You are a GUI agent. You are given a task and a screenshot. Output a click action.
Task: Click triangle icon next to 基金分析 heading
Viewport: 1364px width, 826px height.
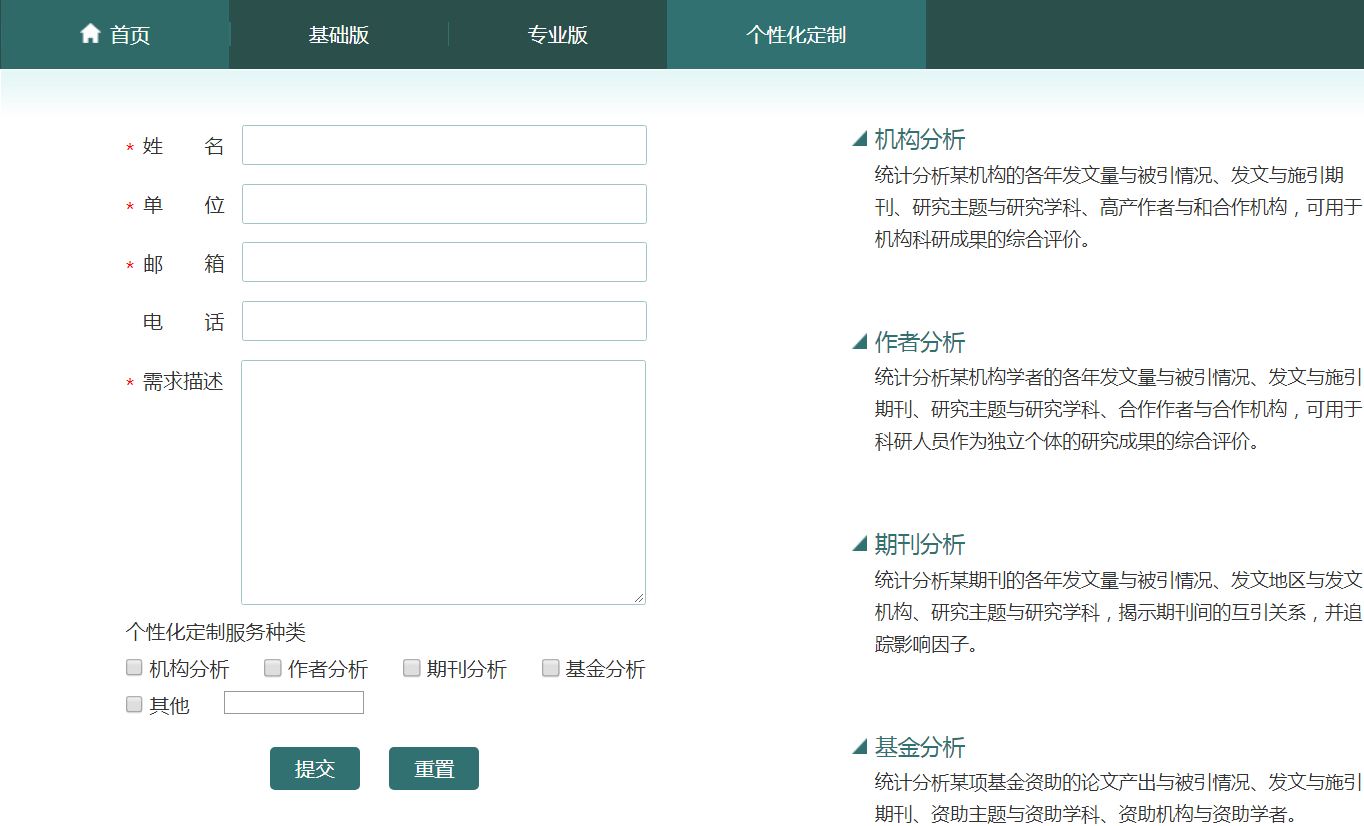coord(860,747)
